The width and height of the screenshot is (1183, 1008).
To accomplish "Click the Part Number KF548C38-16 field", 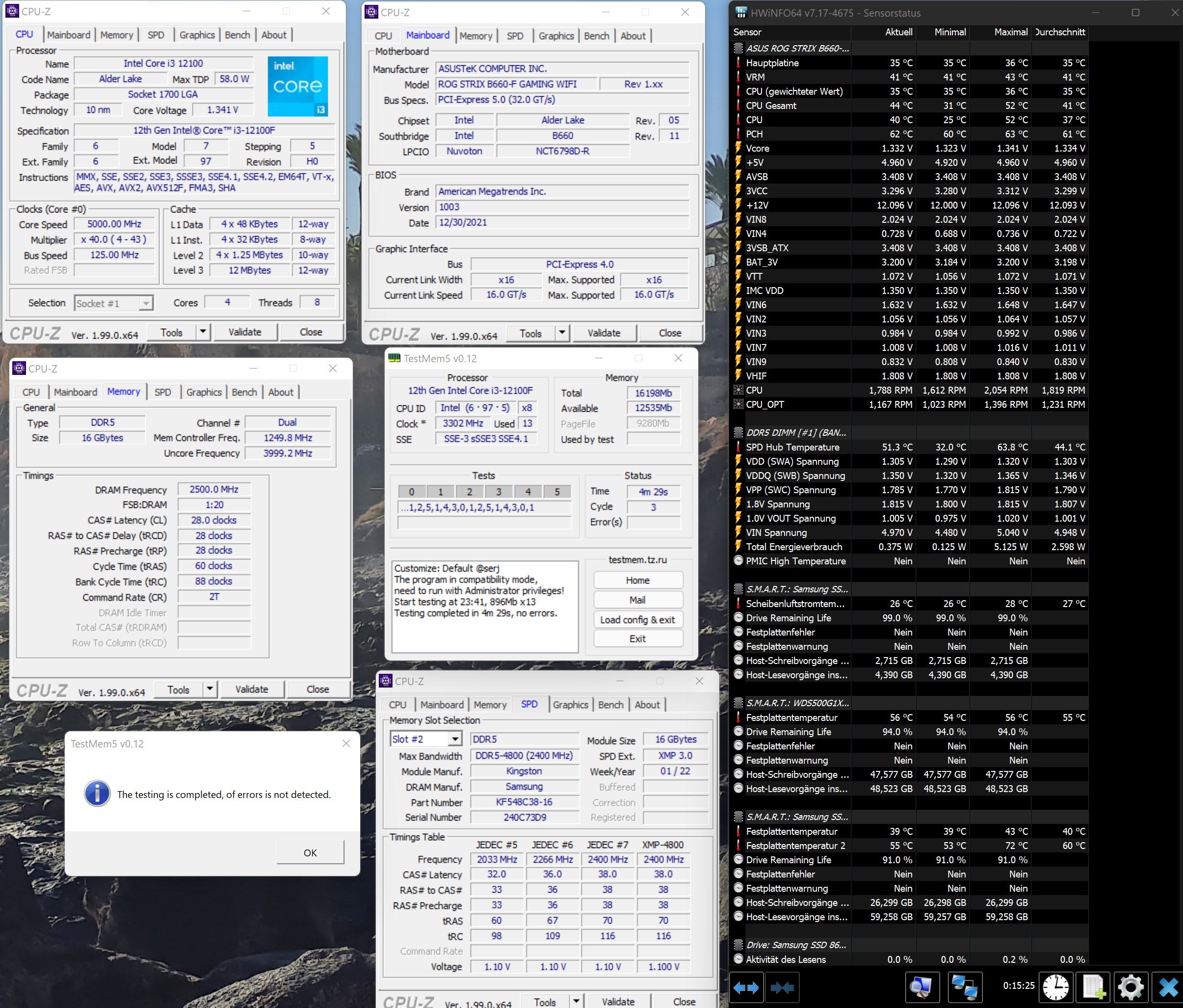I will pos(524,802).
